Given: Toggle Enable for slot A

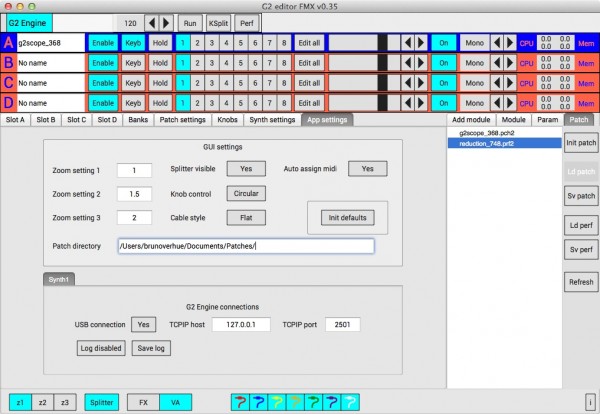Looking at the screenshot, I should pos(103,43).
